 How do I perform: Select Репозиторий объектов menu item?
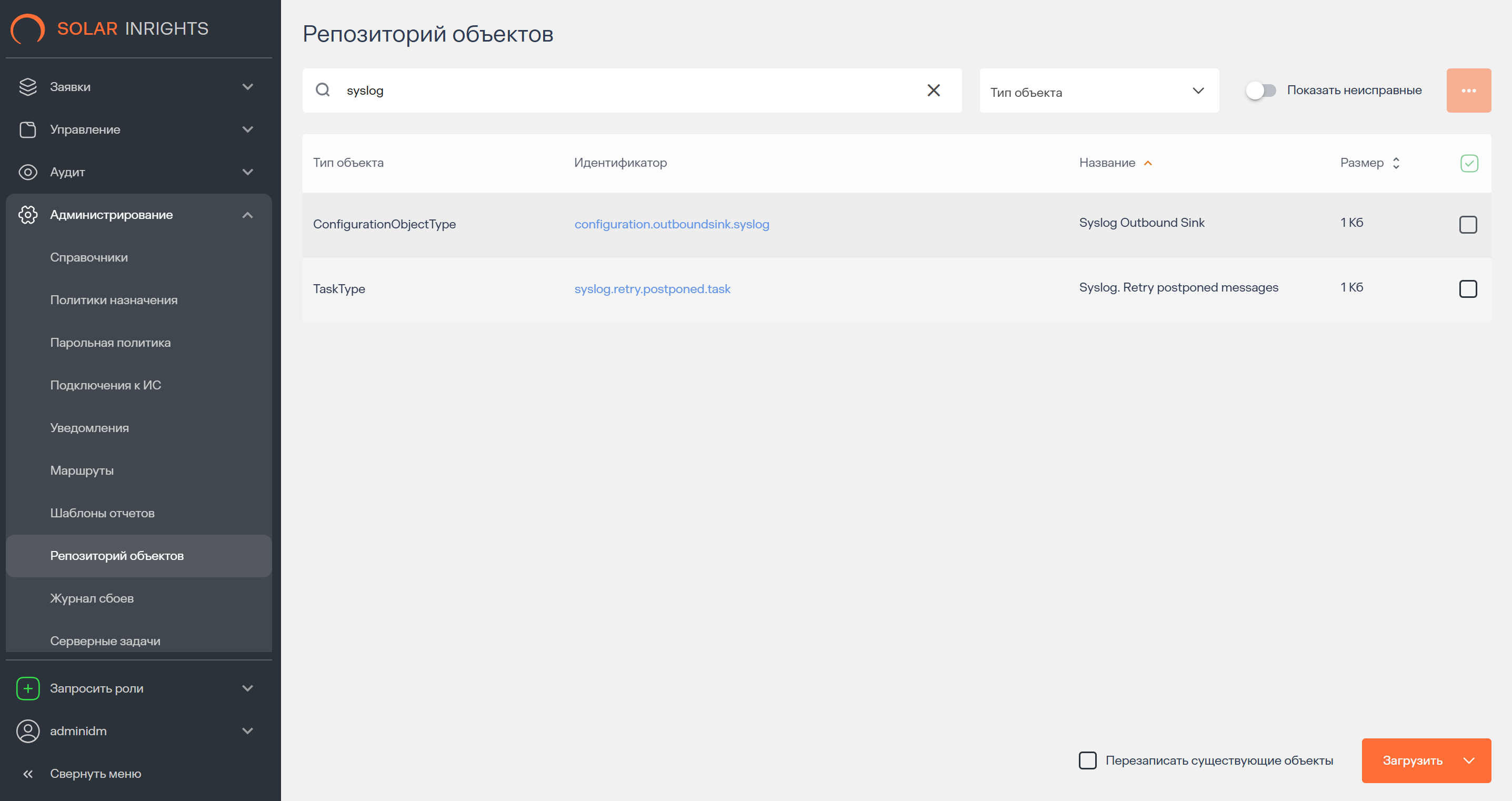coord(139,556)
